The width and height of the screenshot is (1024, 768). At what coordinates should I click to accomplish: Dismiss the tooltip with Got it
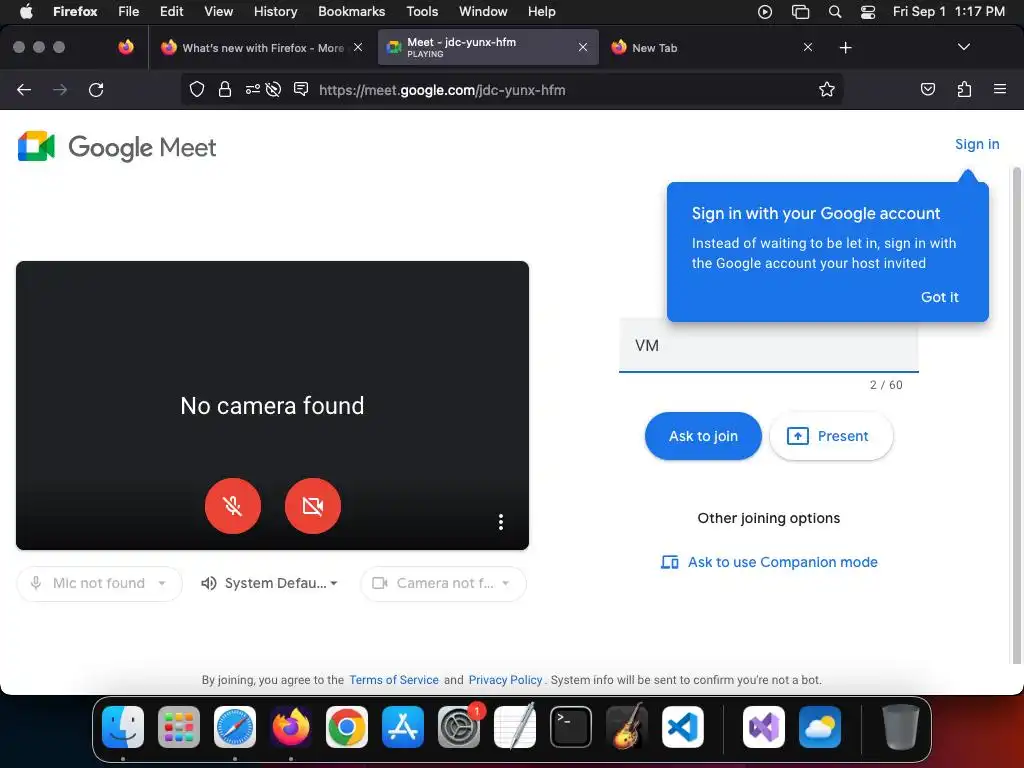point(939,297)
